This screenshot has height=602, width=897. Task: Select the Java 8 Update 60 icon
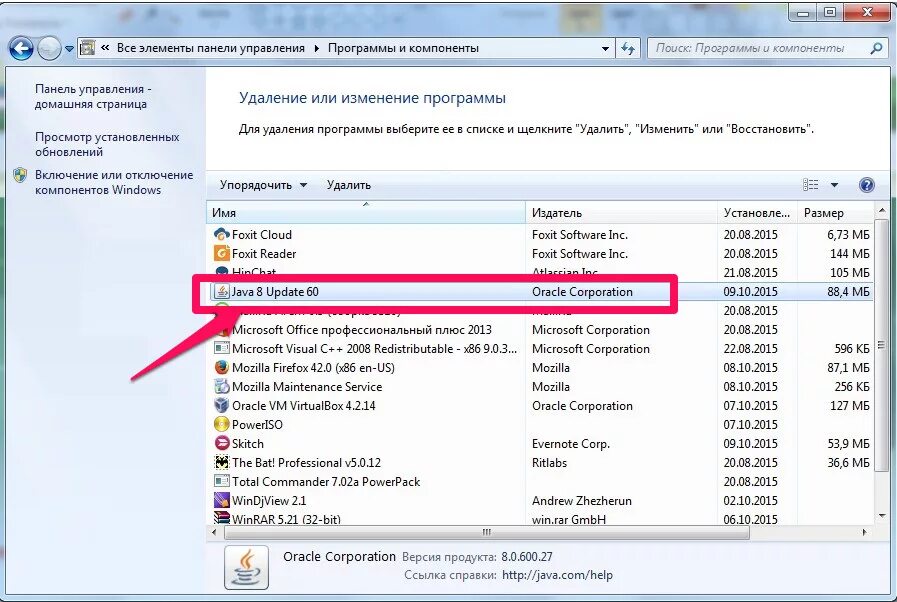click(221, 291)
